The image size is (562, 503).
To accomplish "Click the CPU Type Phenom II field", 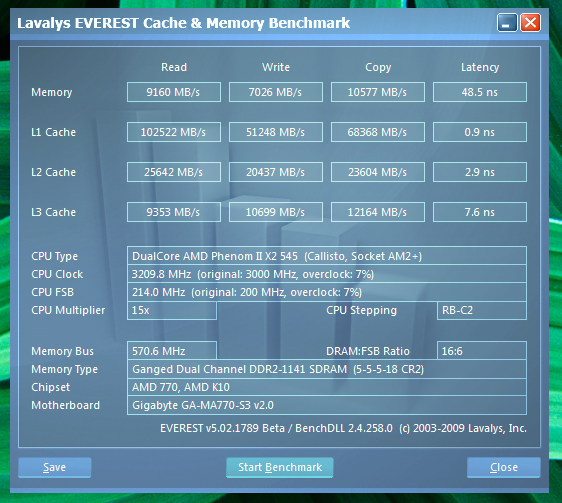I will pyautogui.click(x=327, y=256).
